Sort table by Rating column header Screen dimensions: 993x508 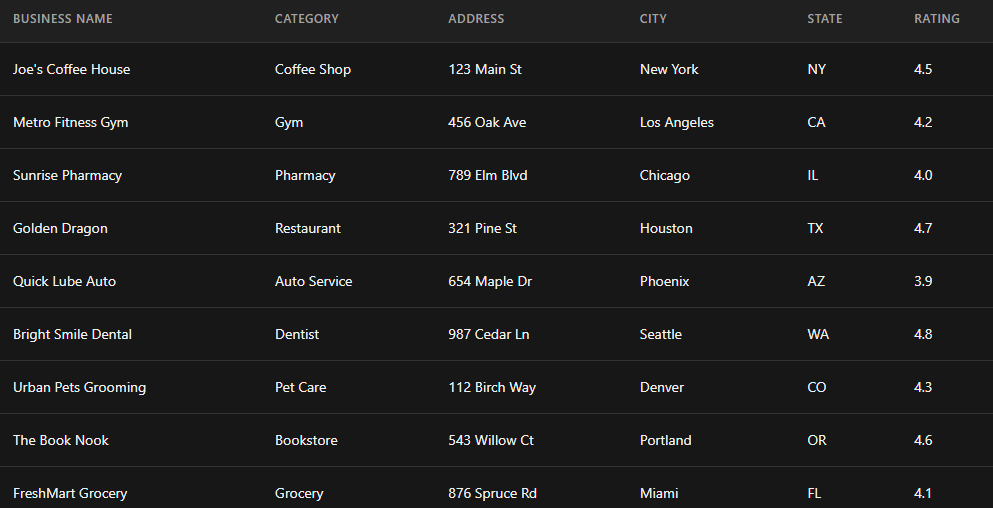click(937, 19)
